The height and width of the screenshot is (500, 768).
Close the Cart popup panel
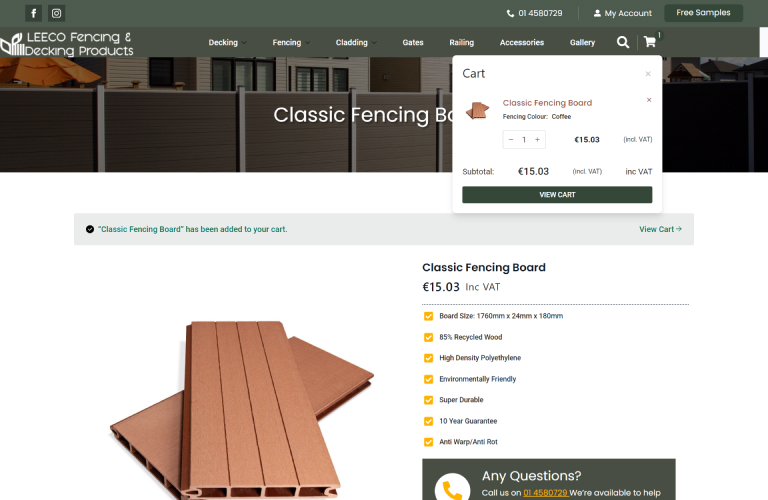[648, 74]
